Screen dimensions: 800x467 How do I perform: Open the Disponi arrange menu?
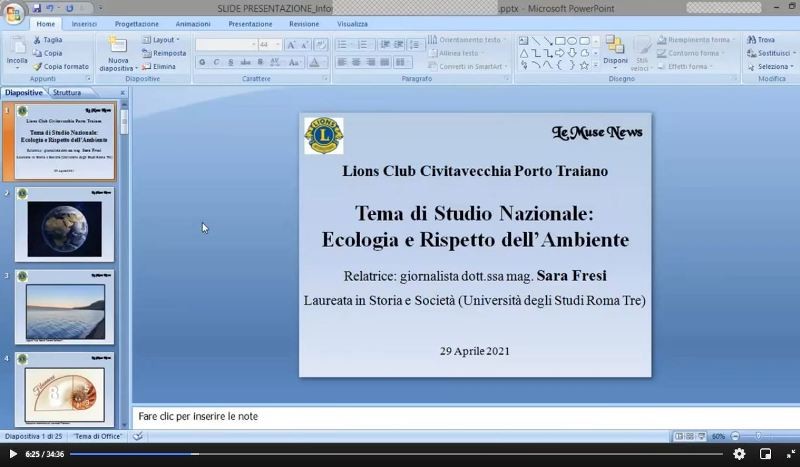pyautogui.click(x=615, y=53)
